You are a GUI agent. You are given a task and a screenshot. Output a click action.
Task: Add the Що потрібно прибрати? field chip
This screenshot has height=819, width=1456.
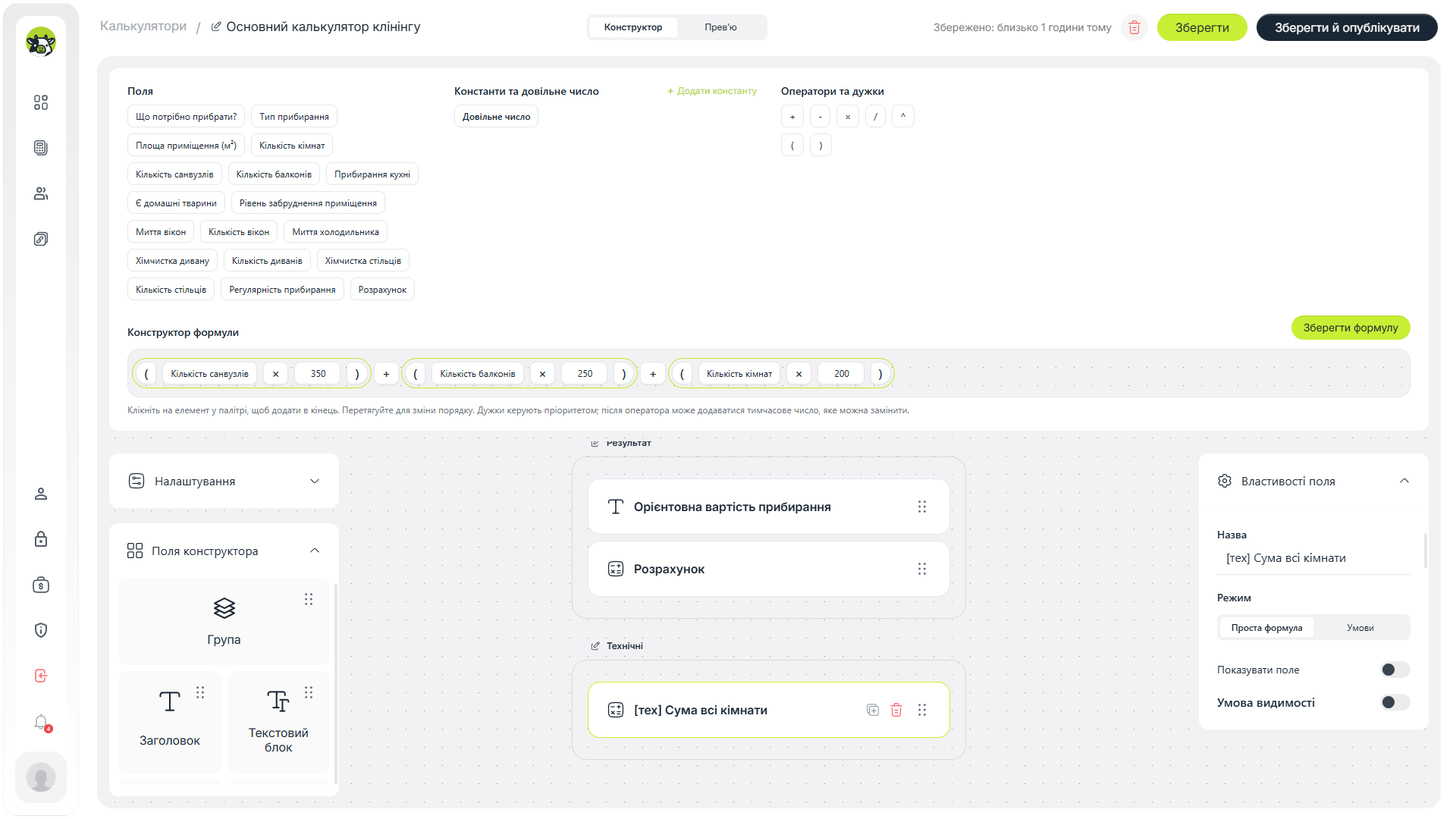(186, 117)
